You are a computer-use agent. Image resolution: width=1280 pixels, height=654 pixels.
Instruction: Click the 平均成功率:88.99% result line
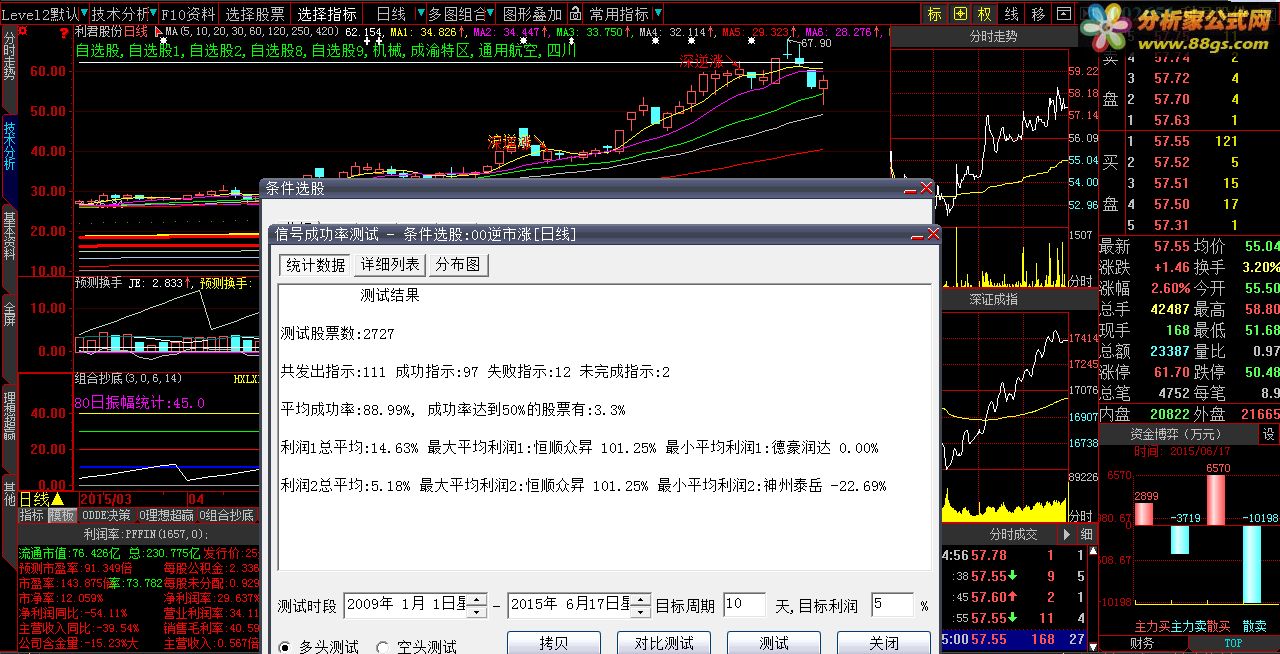pos(453,409)
